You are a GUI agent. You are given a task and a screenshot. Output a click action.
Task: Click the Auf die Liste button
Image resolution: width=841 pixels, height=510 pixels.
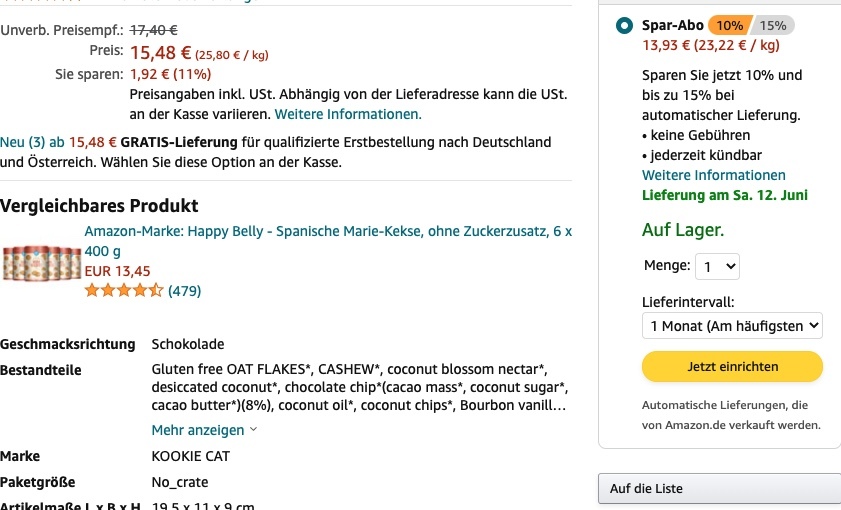coord(719,489)
